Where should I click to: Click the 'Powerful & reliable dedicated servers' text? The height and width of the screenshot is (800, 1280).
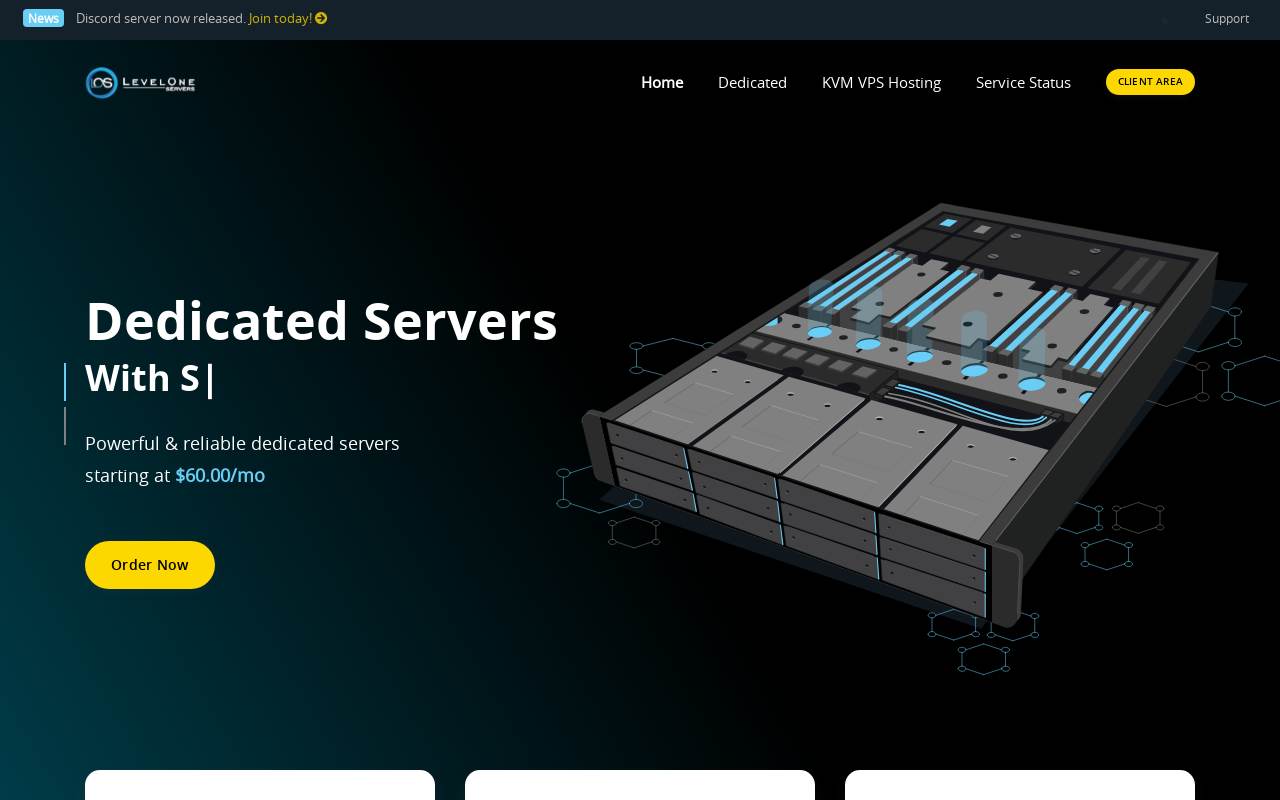pos(242,443)
